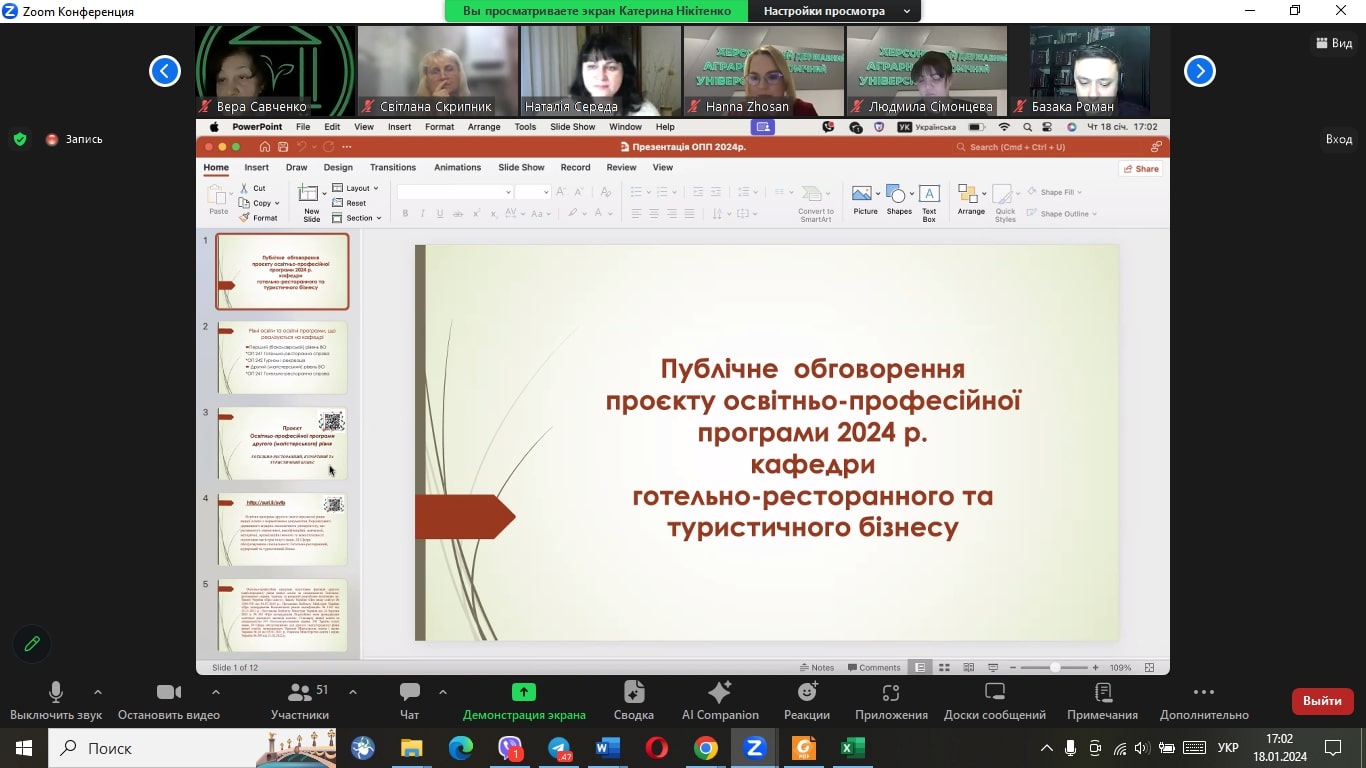1366x768 pixels.
Task: Toggle Comments pane in status bar
Action: click(873, 667)
